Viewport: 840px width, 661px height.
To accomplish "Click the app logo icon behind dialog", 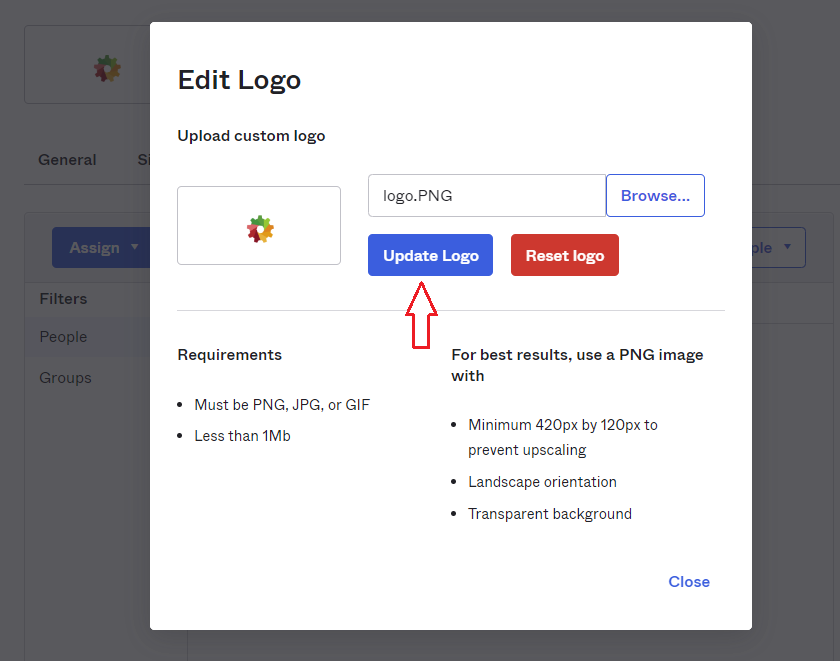I will 107,68.
